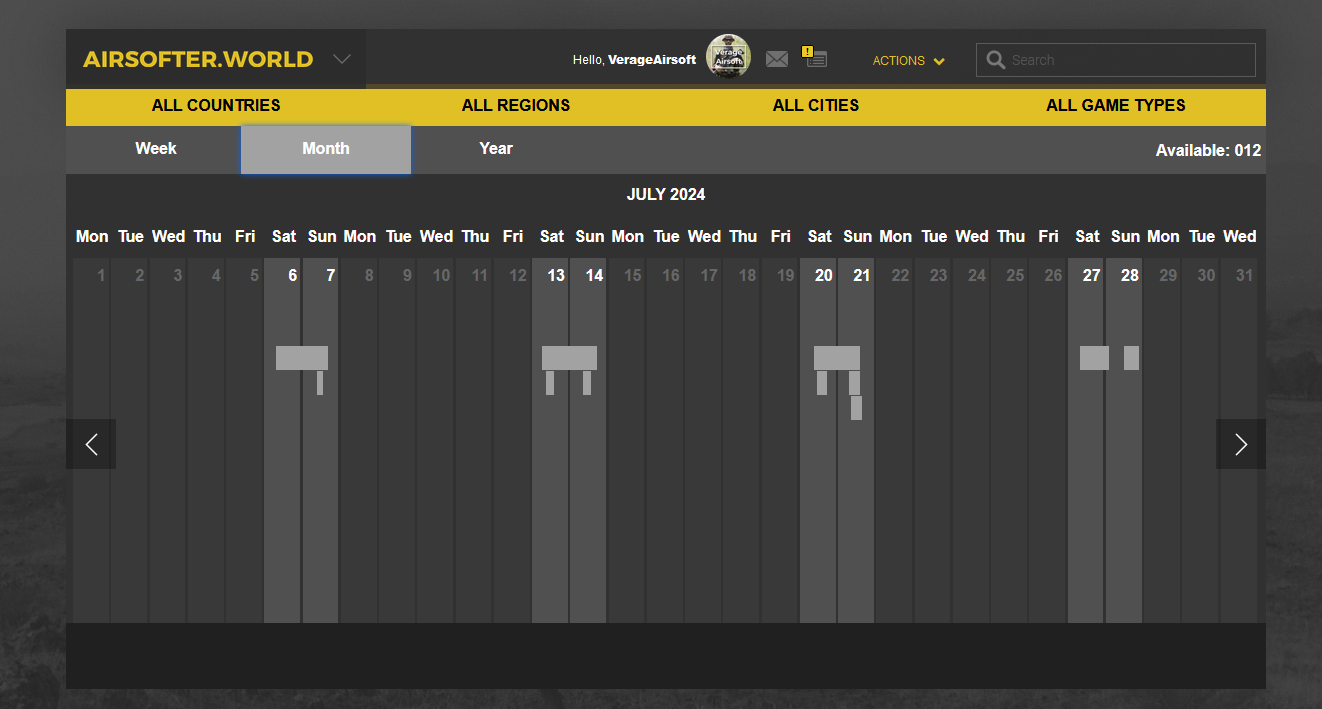This screenshot has width=1322, height=709.
Task: Click the AIRSOFTER.WORLD logo link
Action: [x=198, y=59]
